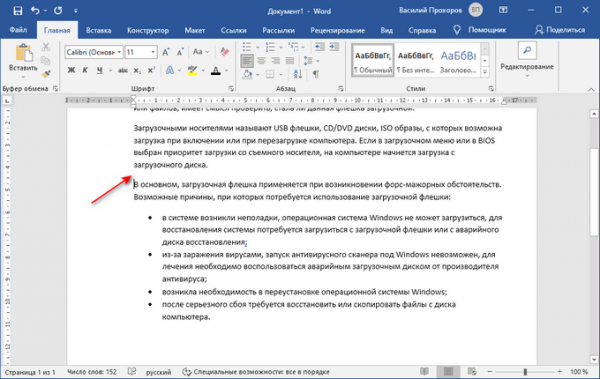Apply yellow text highlight color
Image resolution: width=600 pixels, height=379 pixels.
pyautogui.click(x=192, y=70)
